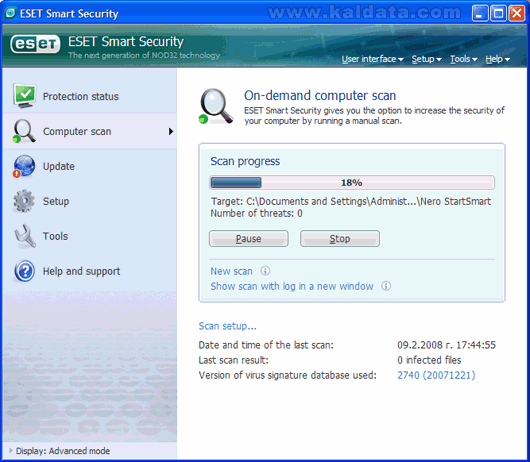
Task: Open the Tools dropdown in header
Action: click(x=463, y=59)
